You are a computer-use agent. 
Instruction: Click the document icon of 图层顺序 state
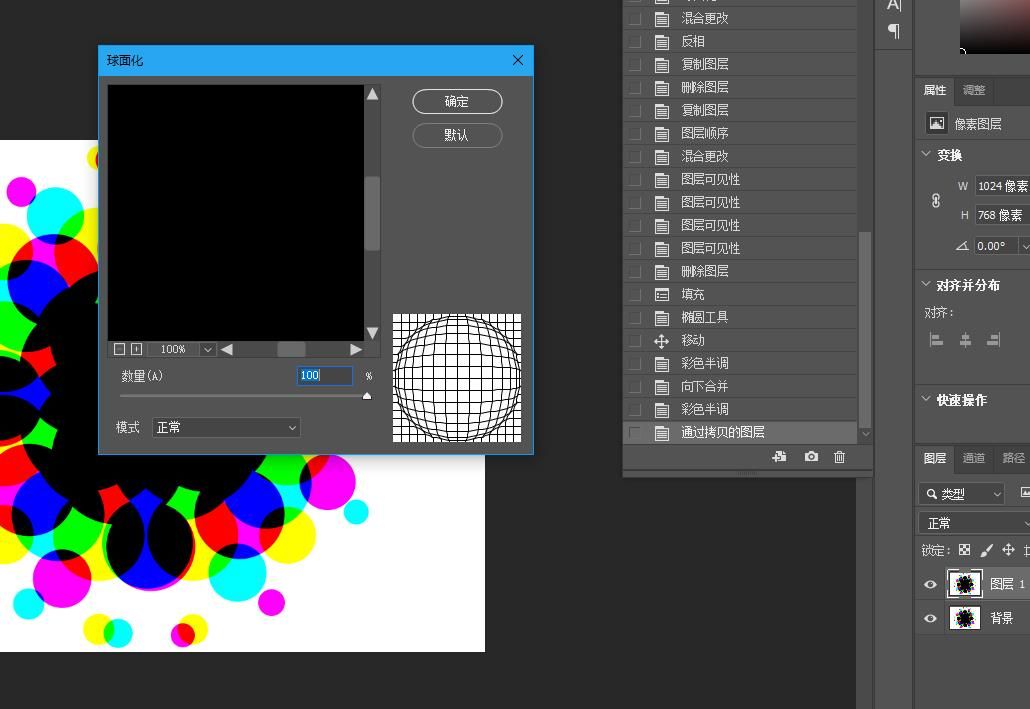[661, 133]
